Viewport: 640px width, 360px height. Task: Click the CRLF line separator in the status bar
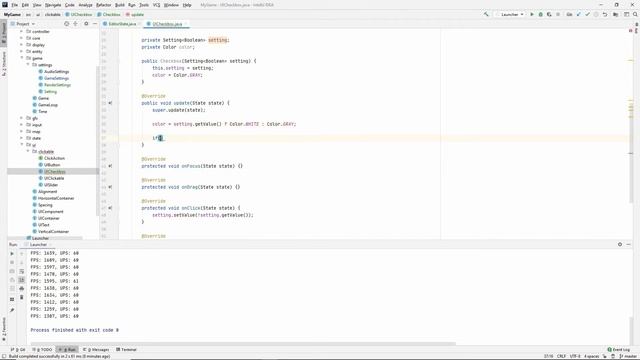561,356
